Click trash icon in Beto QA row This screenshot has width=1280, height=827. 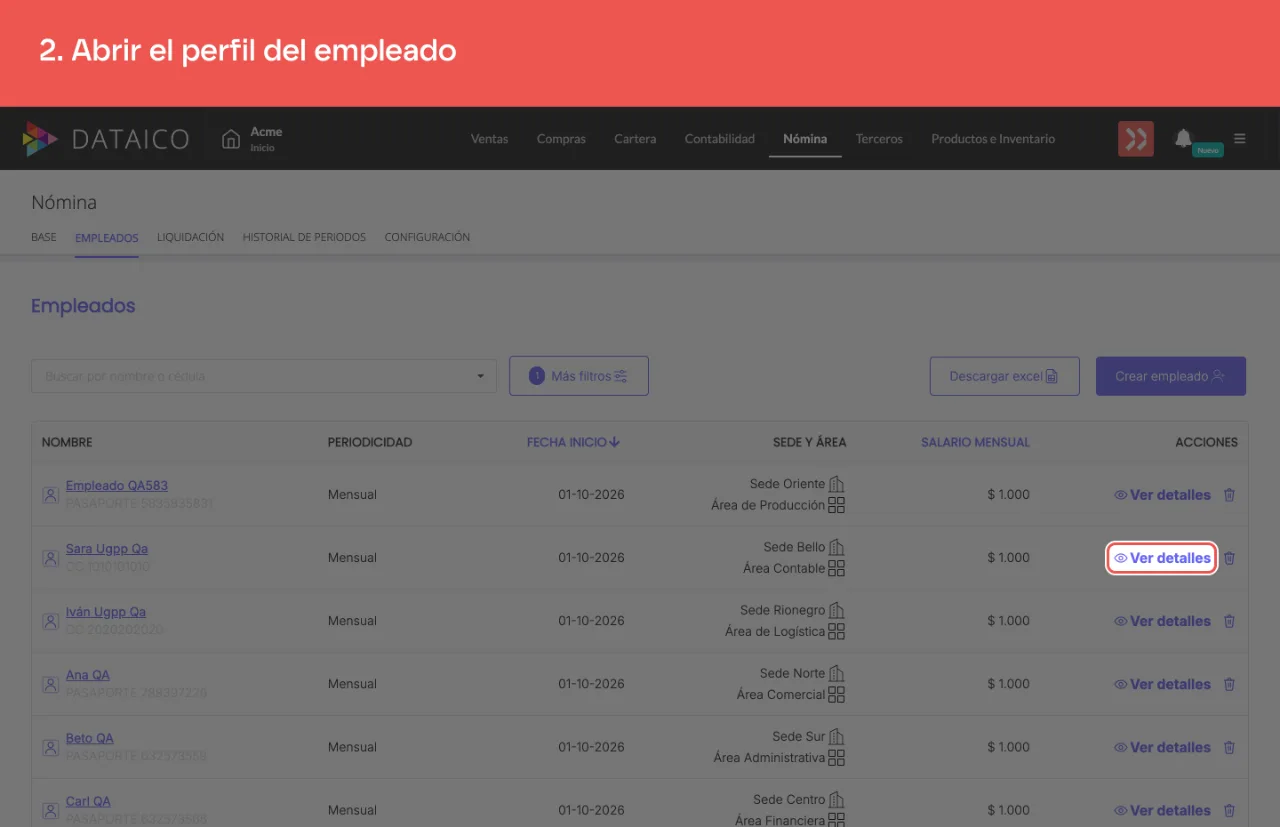1230,747
